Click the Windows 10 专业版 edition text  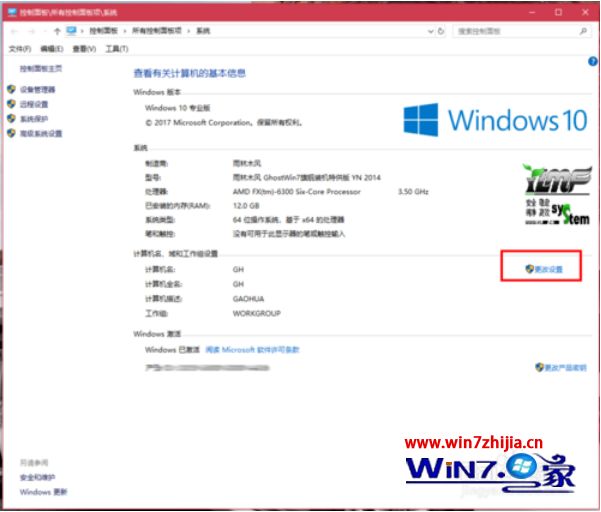tap(177, 108)
